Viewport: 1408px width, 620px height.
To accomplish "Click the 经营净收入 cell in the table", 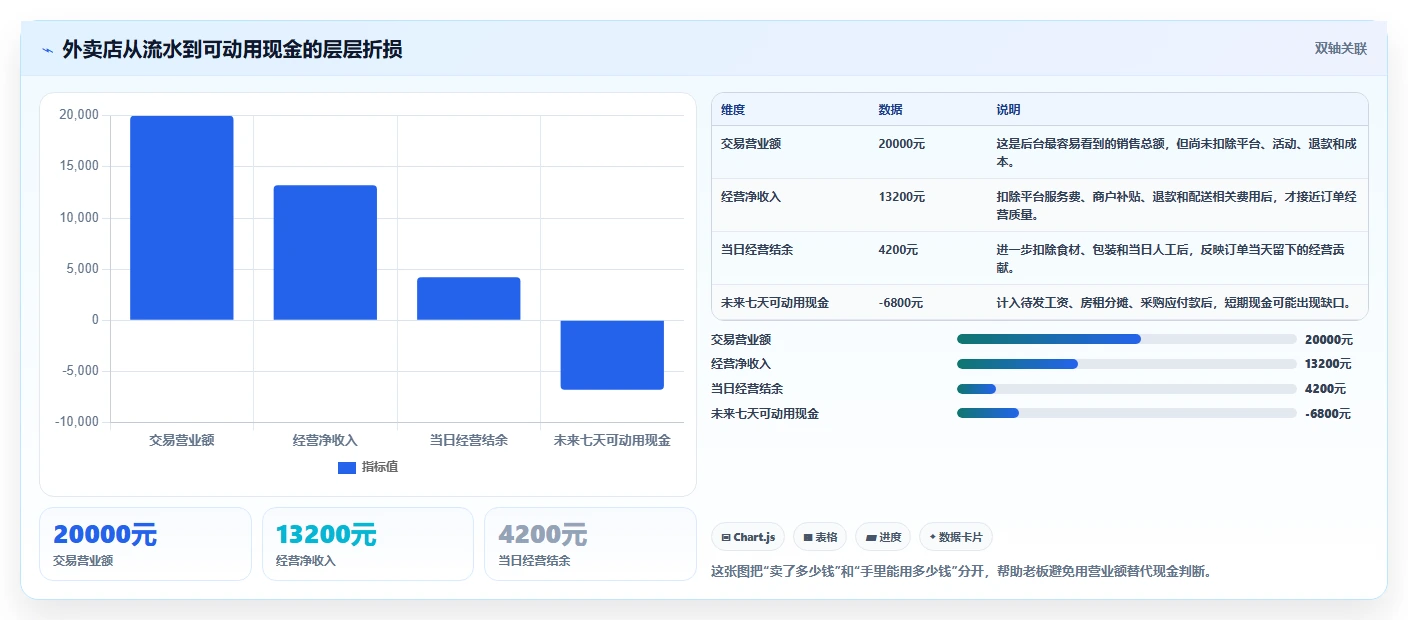I will (x=751, y=197).
